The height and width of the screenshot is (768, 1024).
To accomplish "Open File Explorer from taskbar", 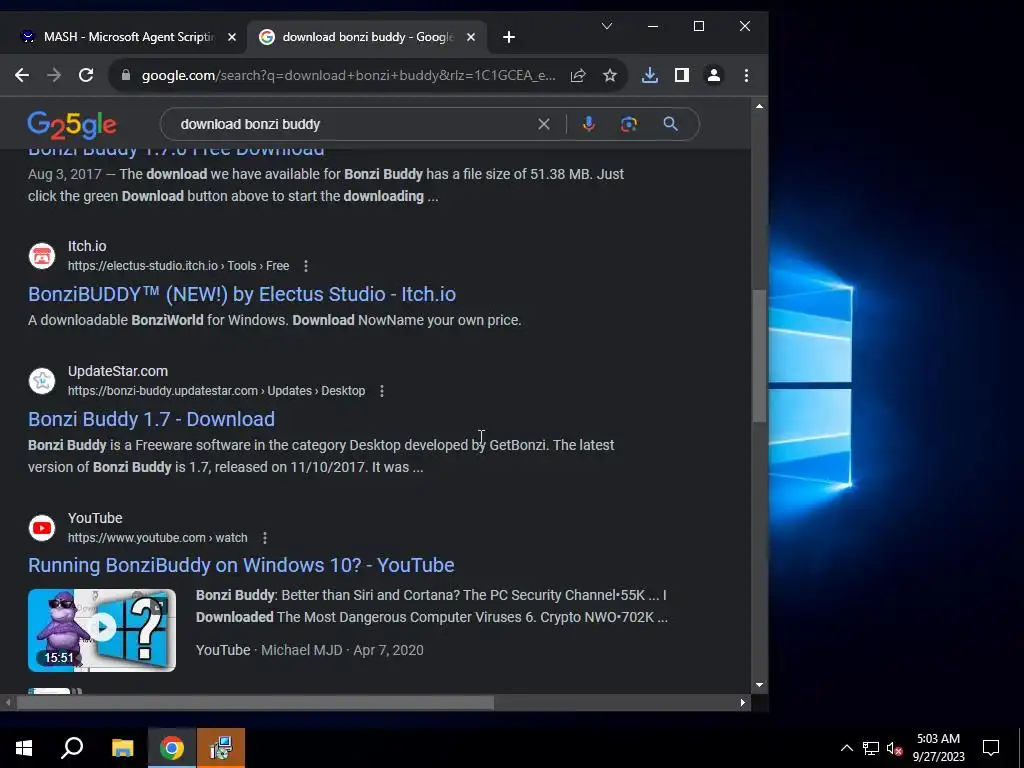I will click(x=122, y=748).
